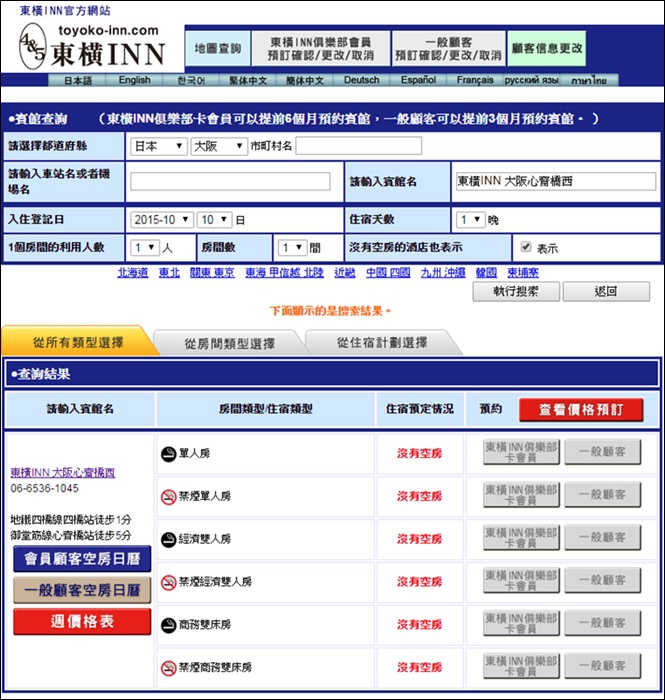Click the 返回 back button
The image size is (665, 700).
(606, 292)
